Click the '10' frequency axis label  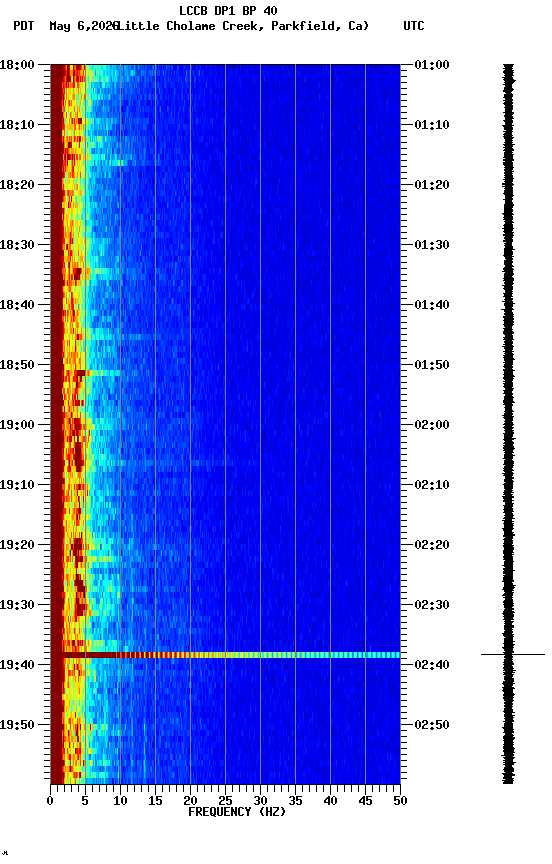click(x=120, y=801)
